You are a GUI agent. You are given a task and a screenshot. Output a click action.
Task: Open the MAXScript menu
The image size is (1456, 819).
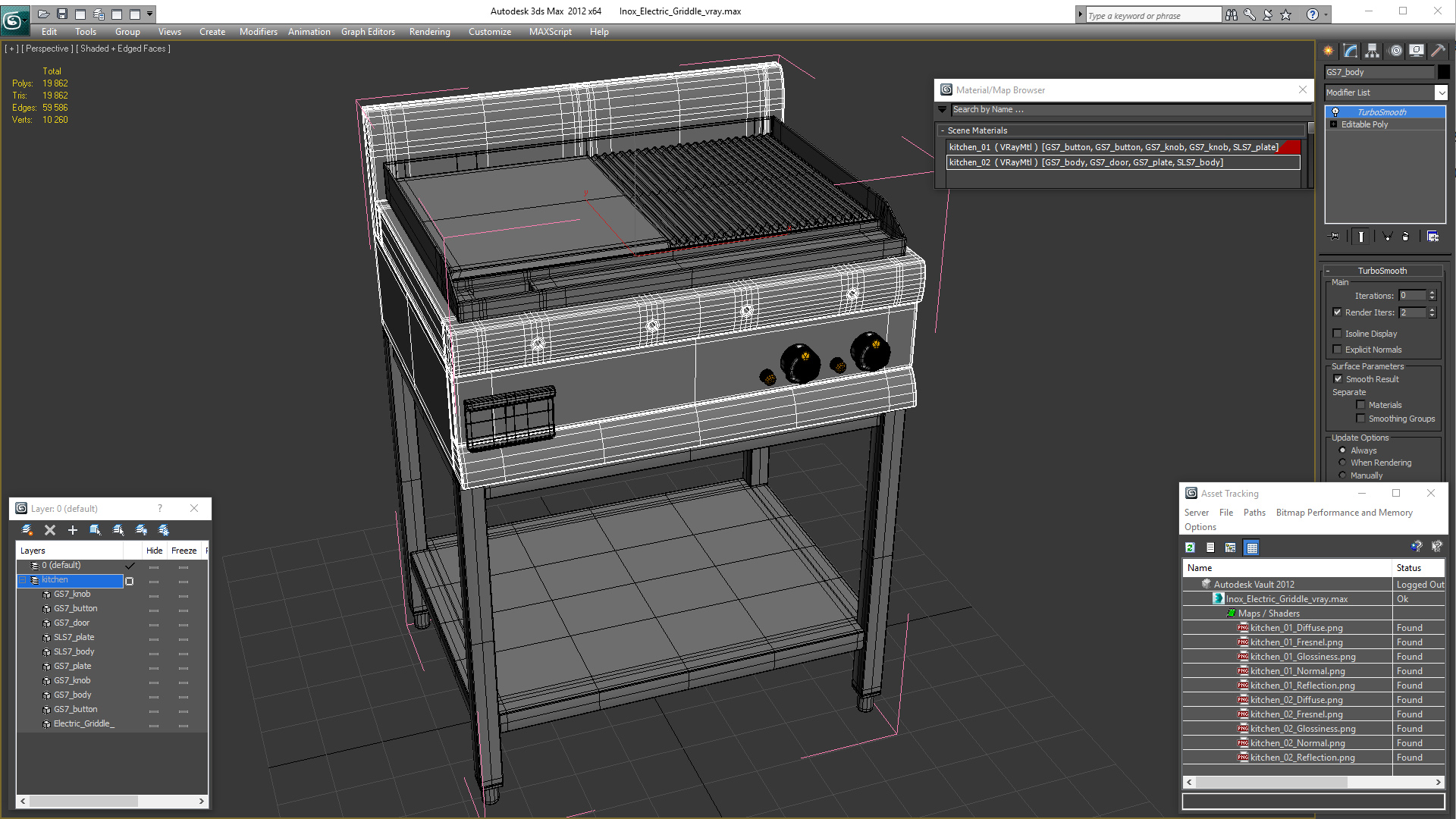[x=550, y=32]
